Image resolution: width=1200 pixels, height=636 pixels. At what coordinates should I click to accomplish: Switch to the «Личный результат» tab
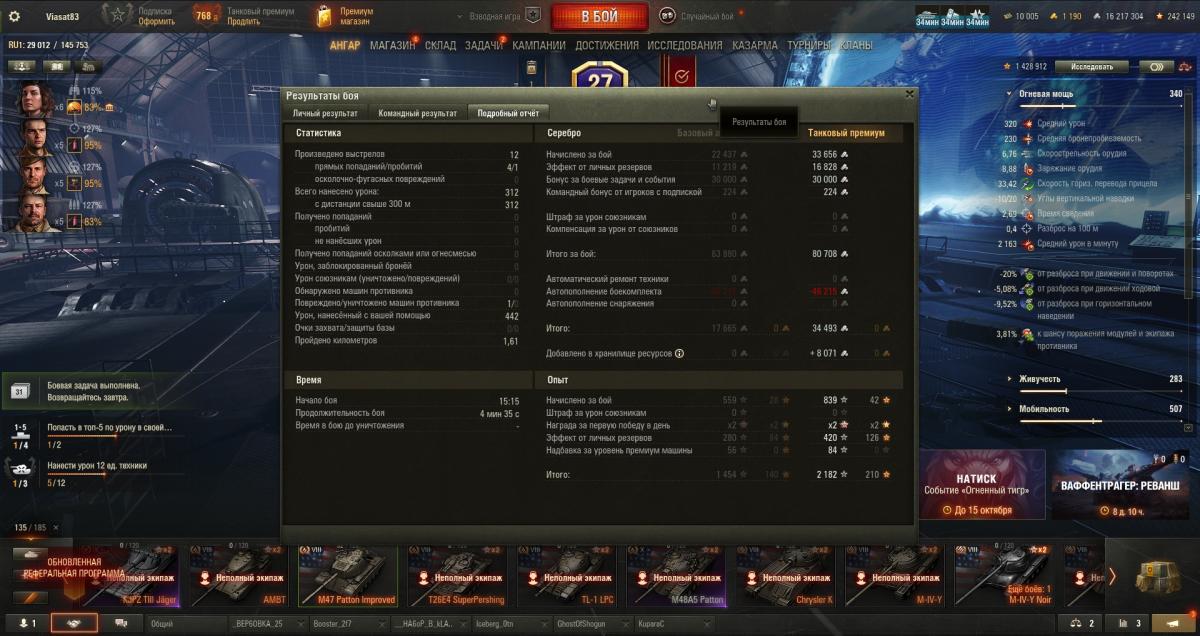(x=324, y=113)
